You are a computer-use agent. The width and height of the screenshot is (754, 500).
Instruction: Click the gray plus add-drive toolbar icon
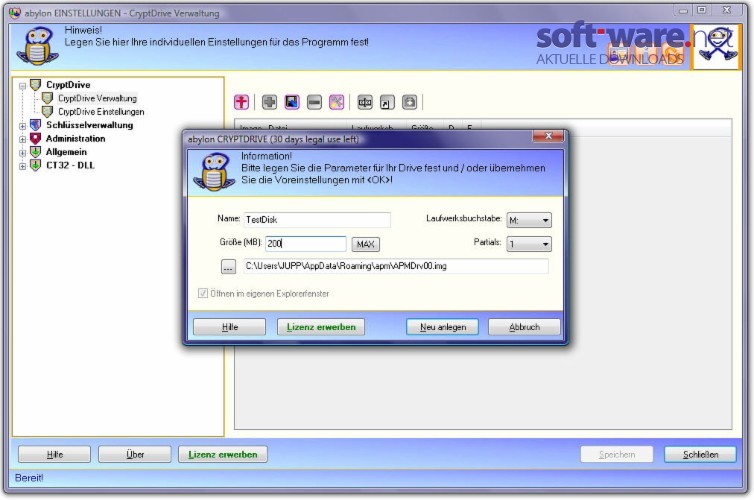[x=269, y=102]
